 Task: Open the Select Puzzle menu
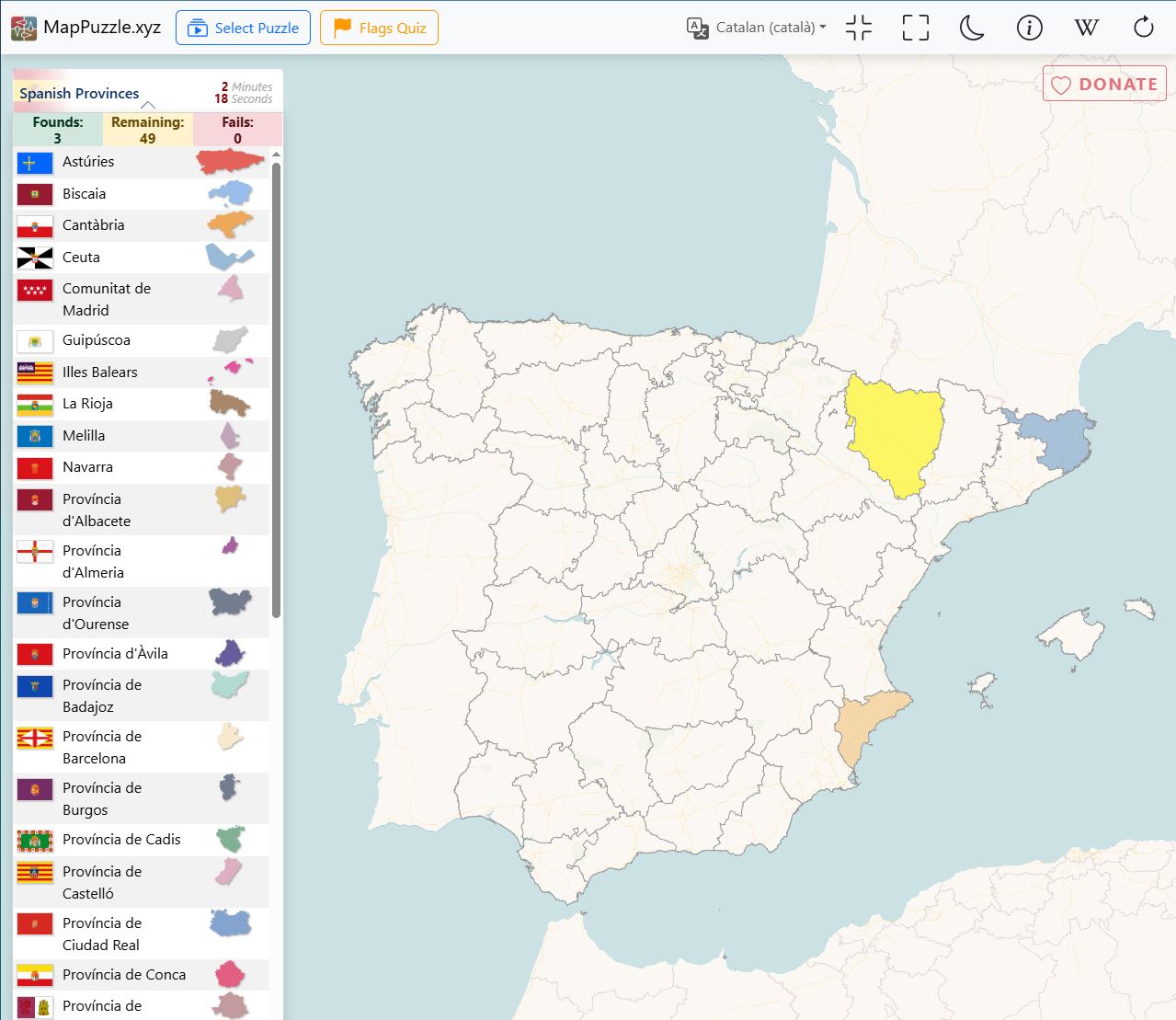point(243,28)
